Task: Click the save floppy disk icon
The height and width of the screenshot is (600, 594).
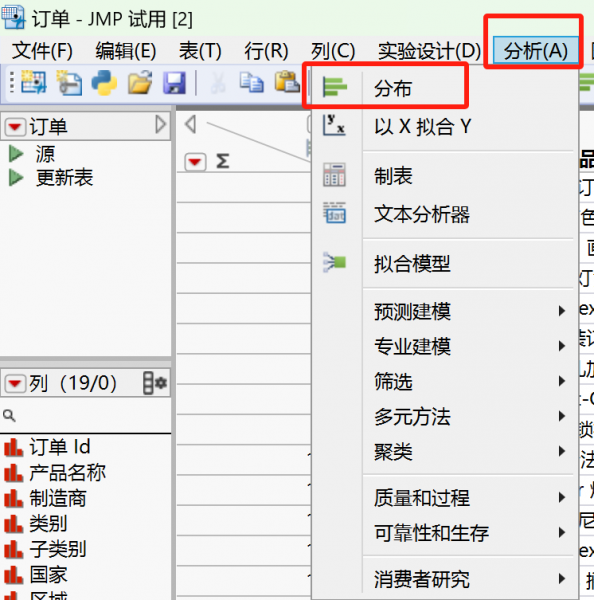Action: coord(175,83)
